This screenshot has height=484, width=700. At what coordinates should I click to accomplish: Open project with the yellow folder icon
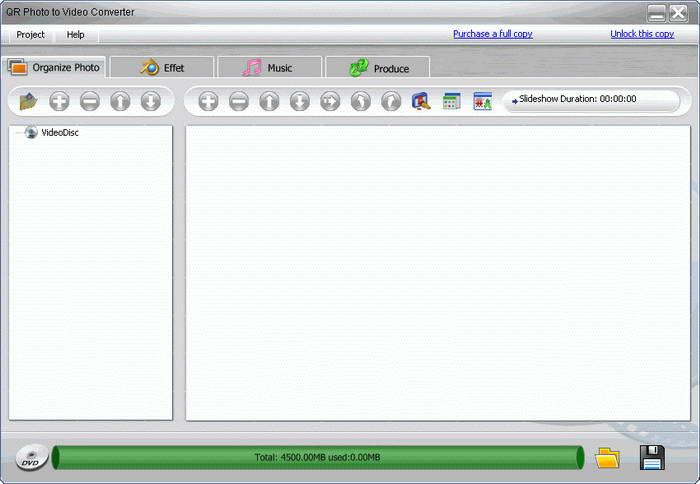608,458
